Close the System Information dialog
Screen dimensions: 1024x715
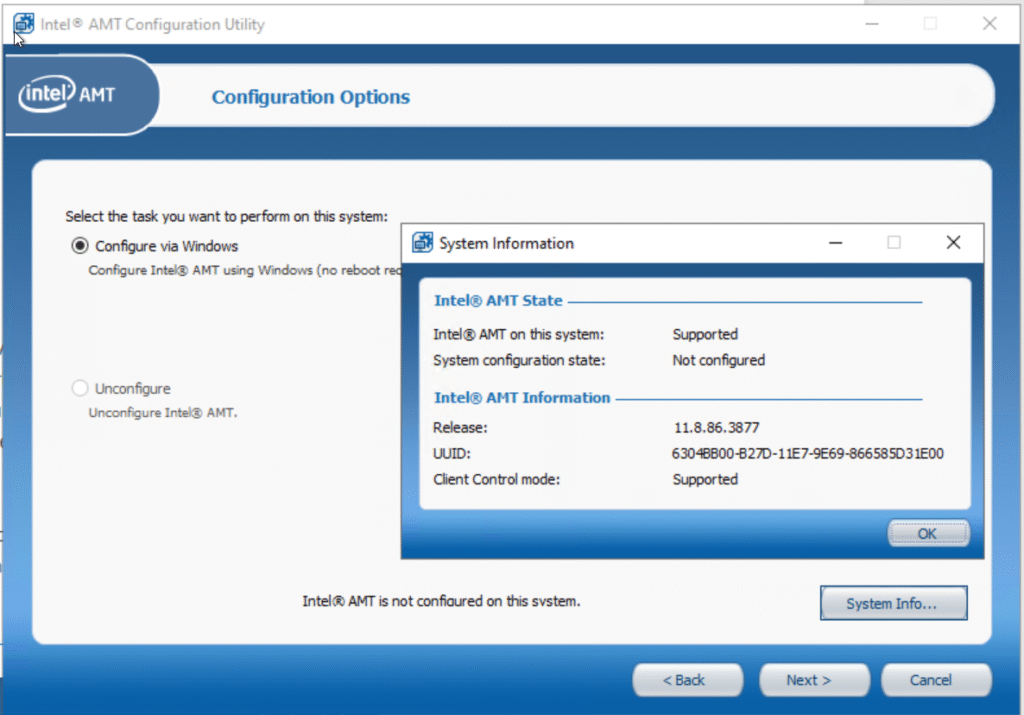[953, 243]
